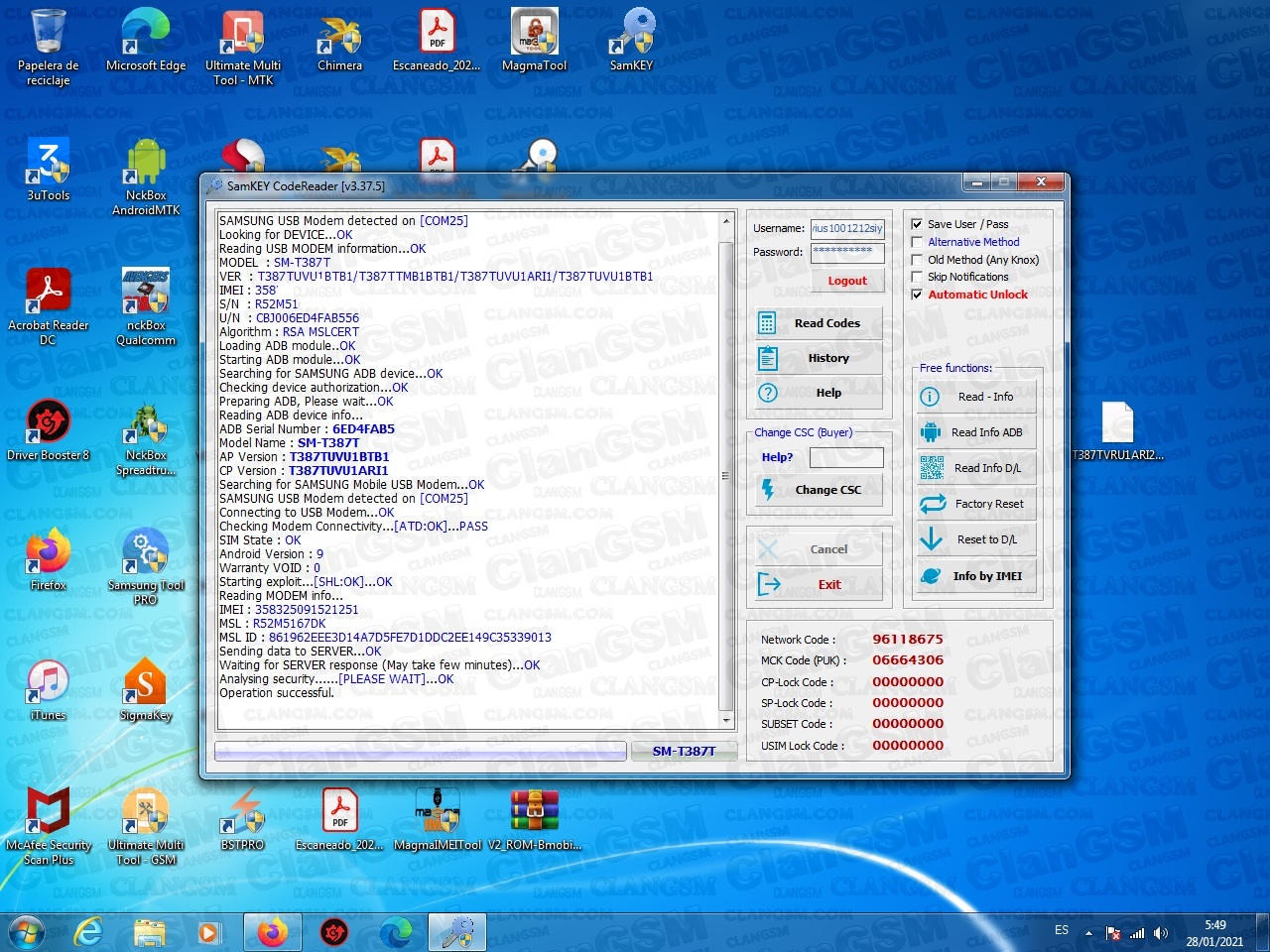The image size is (1270, 952).
Task: Click the log scrollbar down arrow
Action: pyautogui.click(x=726, y=720)
